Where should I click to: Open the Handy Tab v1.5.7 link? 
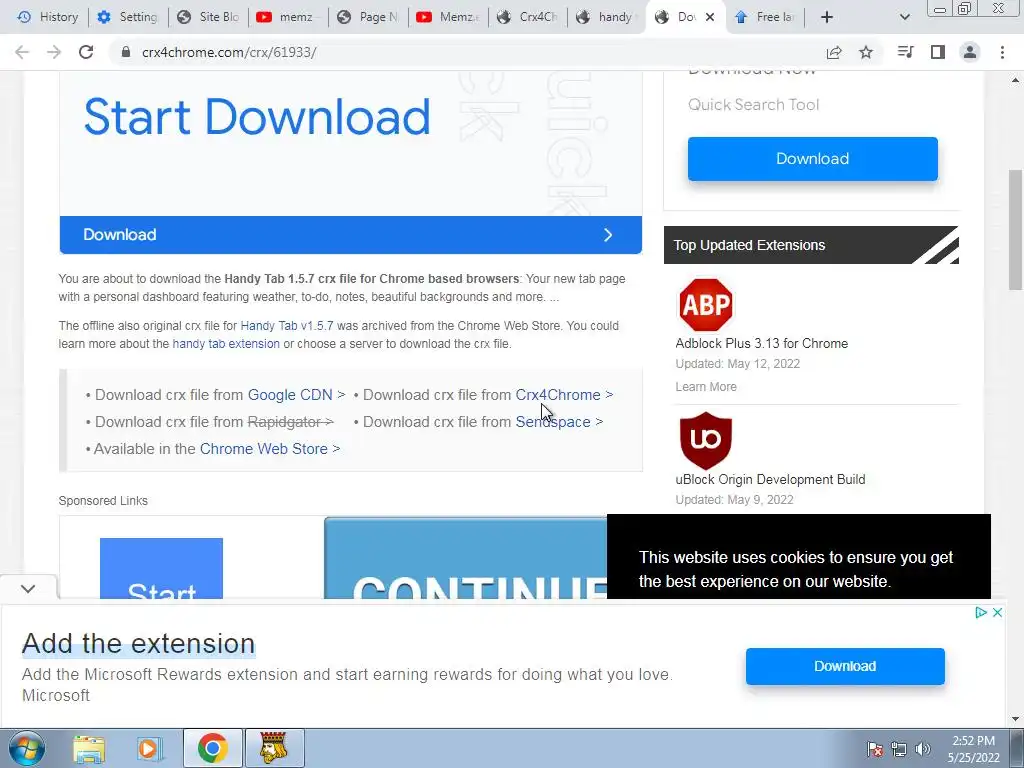(x=287, y=325)
